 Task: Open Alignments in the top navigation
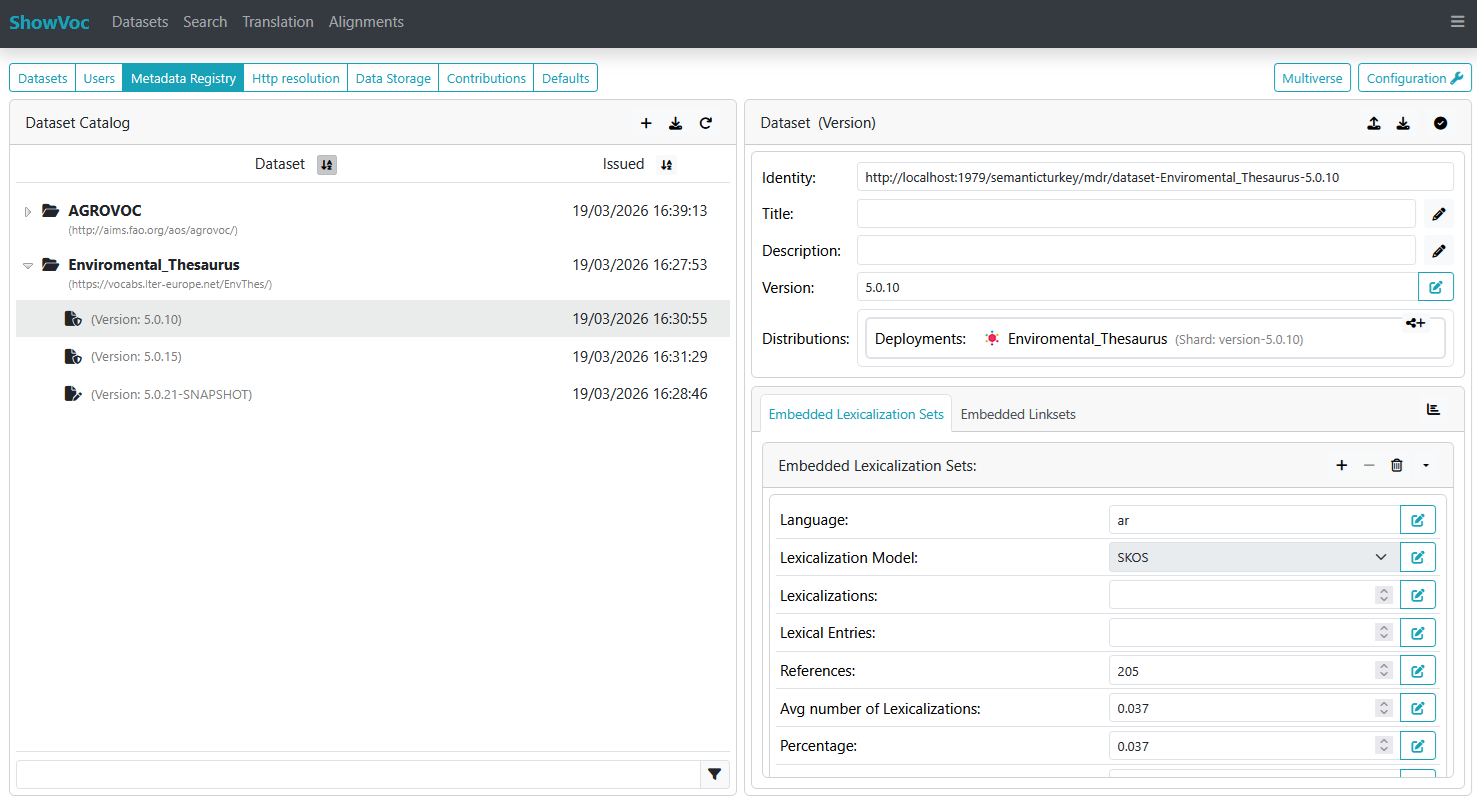[x=366, y=22]
